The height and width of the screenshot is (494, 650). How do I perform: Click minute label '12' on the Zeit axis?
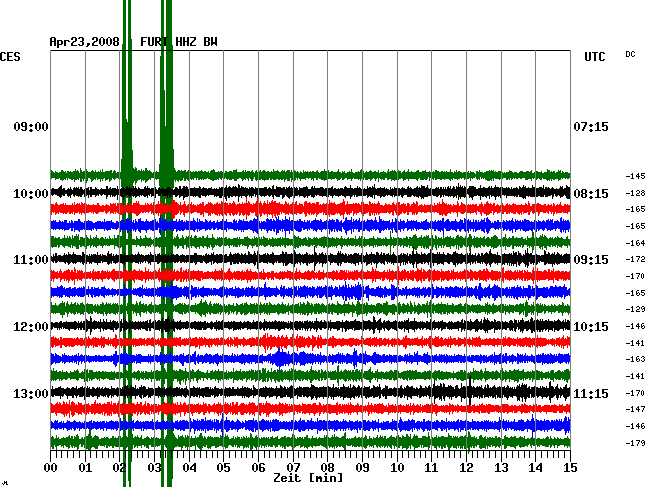466,468
